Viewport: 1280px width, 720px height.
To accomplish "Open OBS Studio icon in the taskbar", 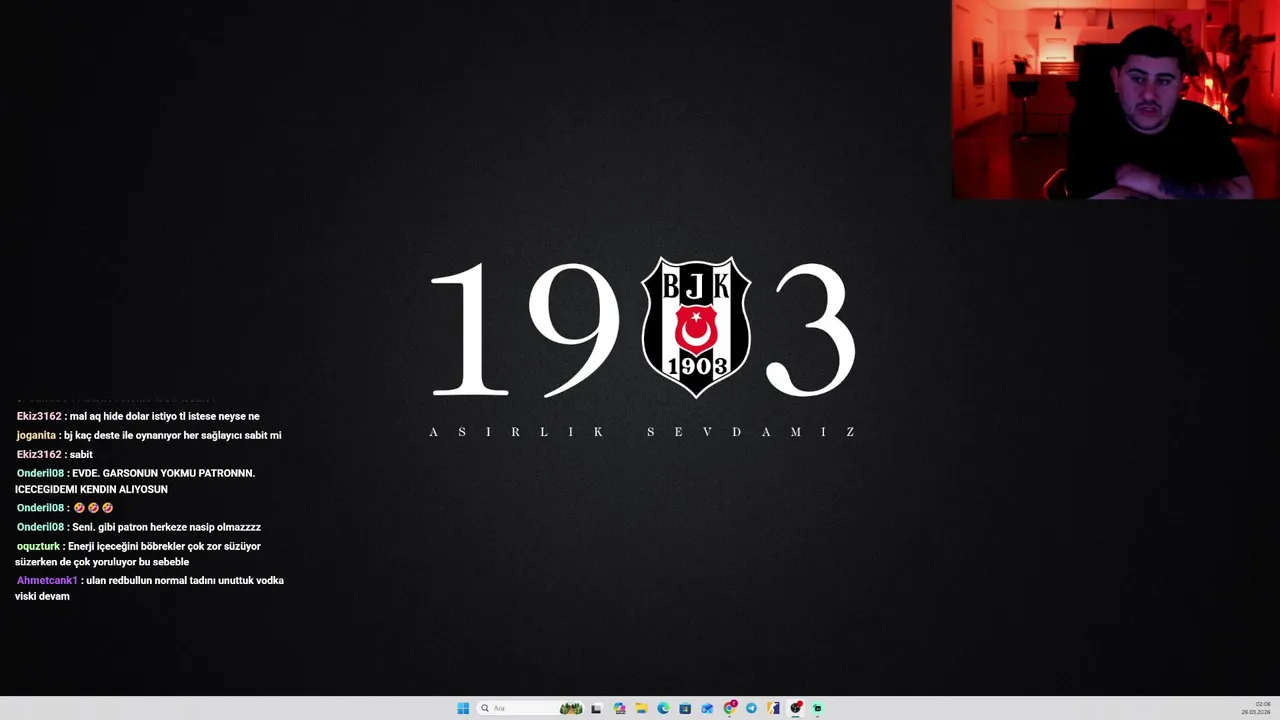I will pyautogui.click(x=796, y=708).
